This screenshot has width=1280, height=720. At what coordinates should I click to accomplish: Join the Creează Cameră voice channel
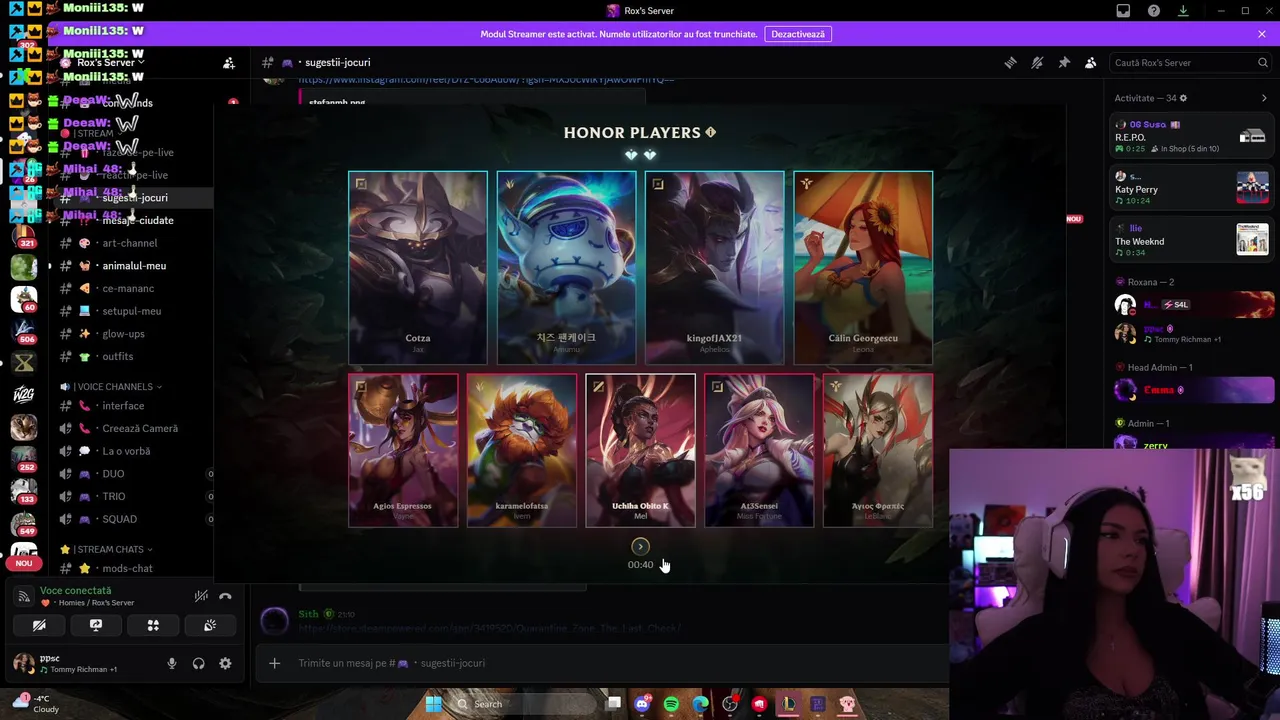point(135,428)
